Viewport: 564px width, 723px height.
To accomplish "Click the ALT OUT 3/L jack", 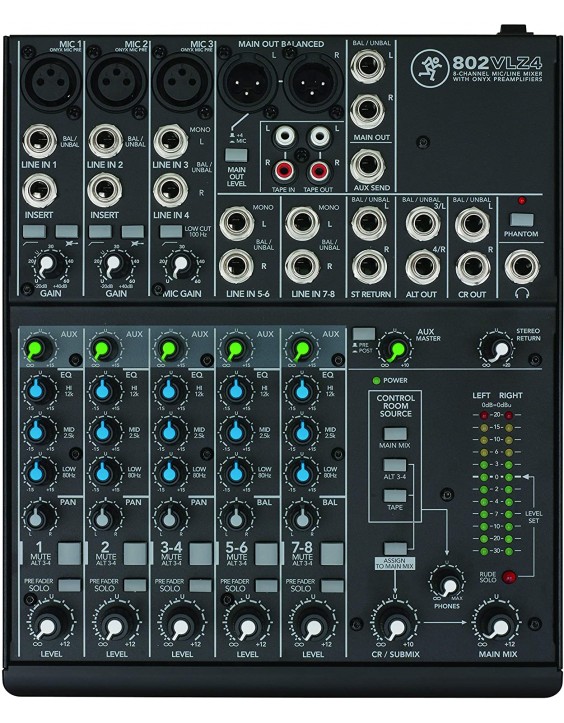I will click(x=423, y=224).
